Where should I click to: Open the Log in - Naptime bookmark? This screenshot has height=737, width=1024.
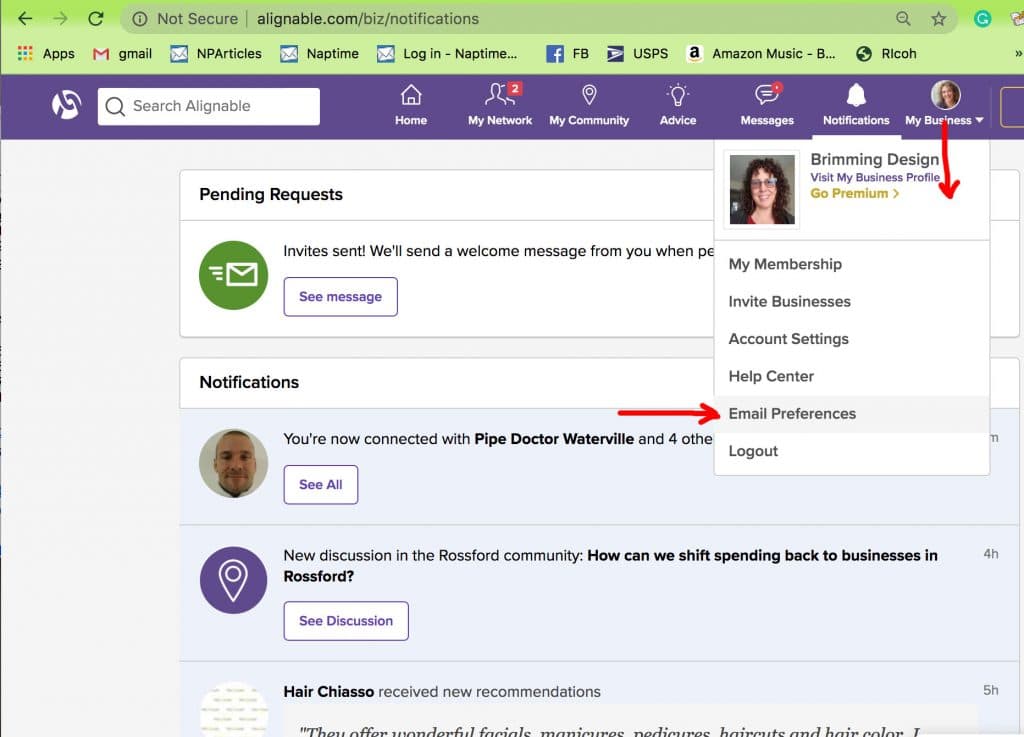point(447,54)
